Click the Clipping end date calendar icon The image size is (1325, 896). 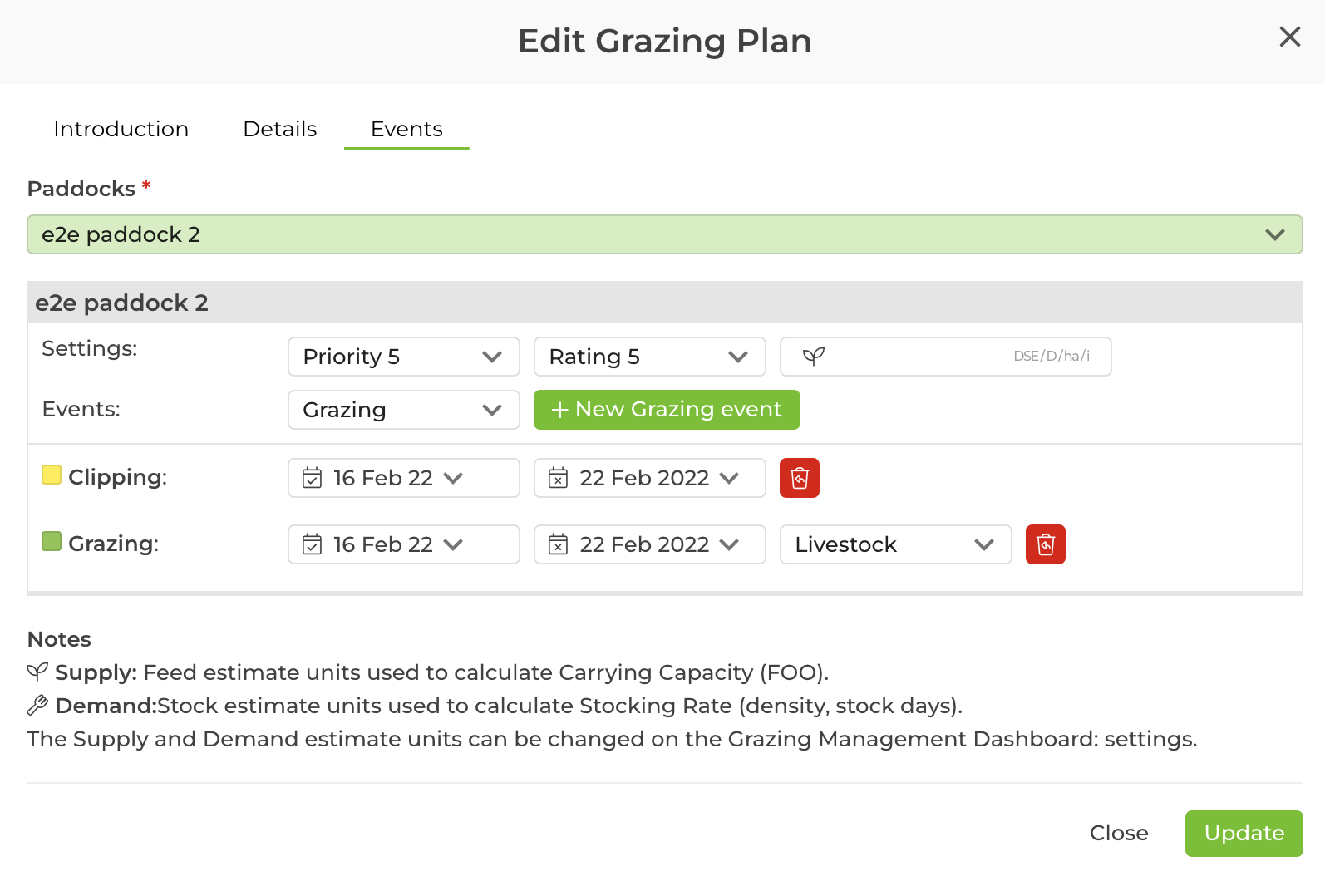tap(558, 478)
